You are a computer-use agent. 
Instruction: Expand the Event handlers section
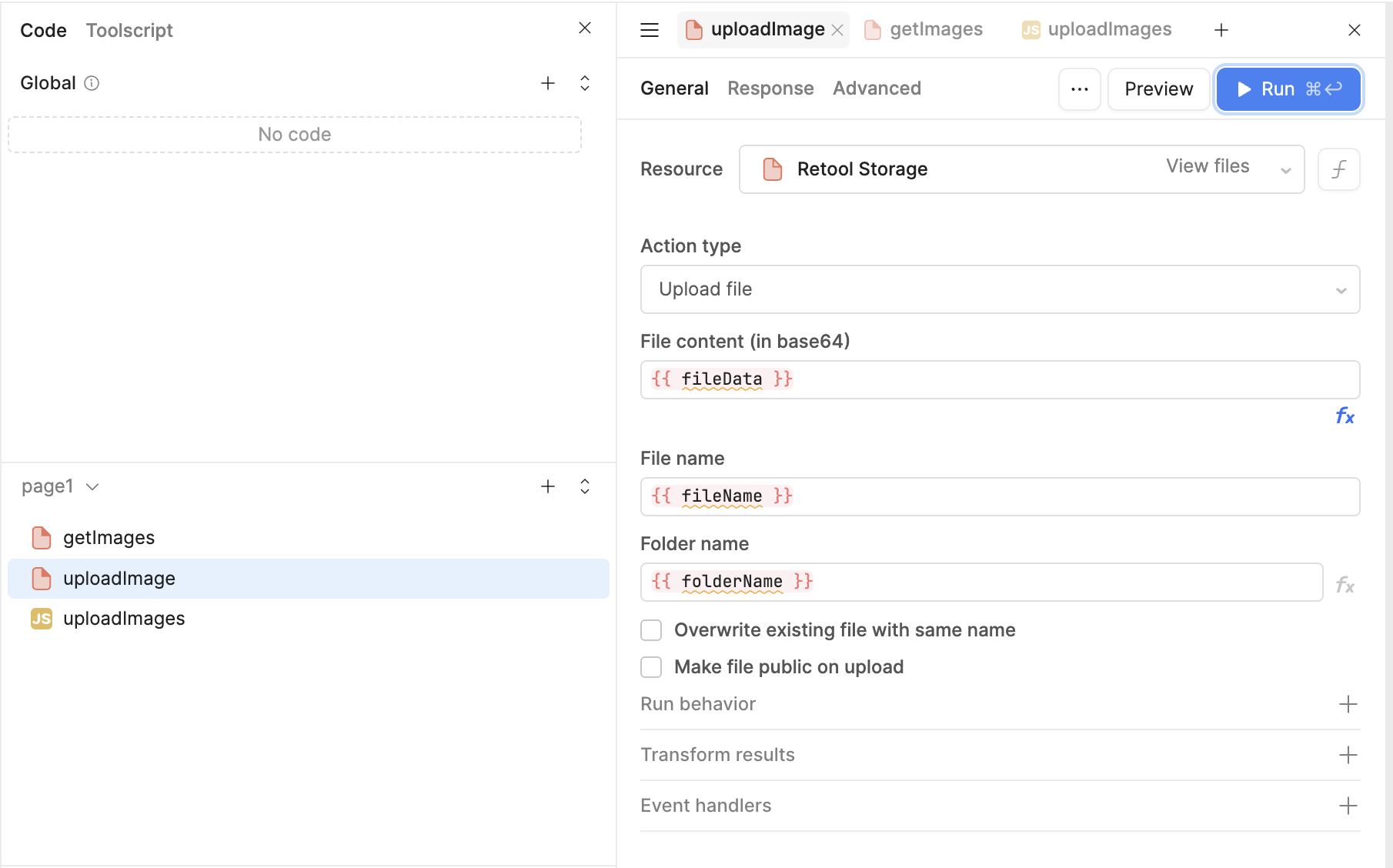(x=1347, y=806)
